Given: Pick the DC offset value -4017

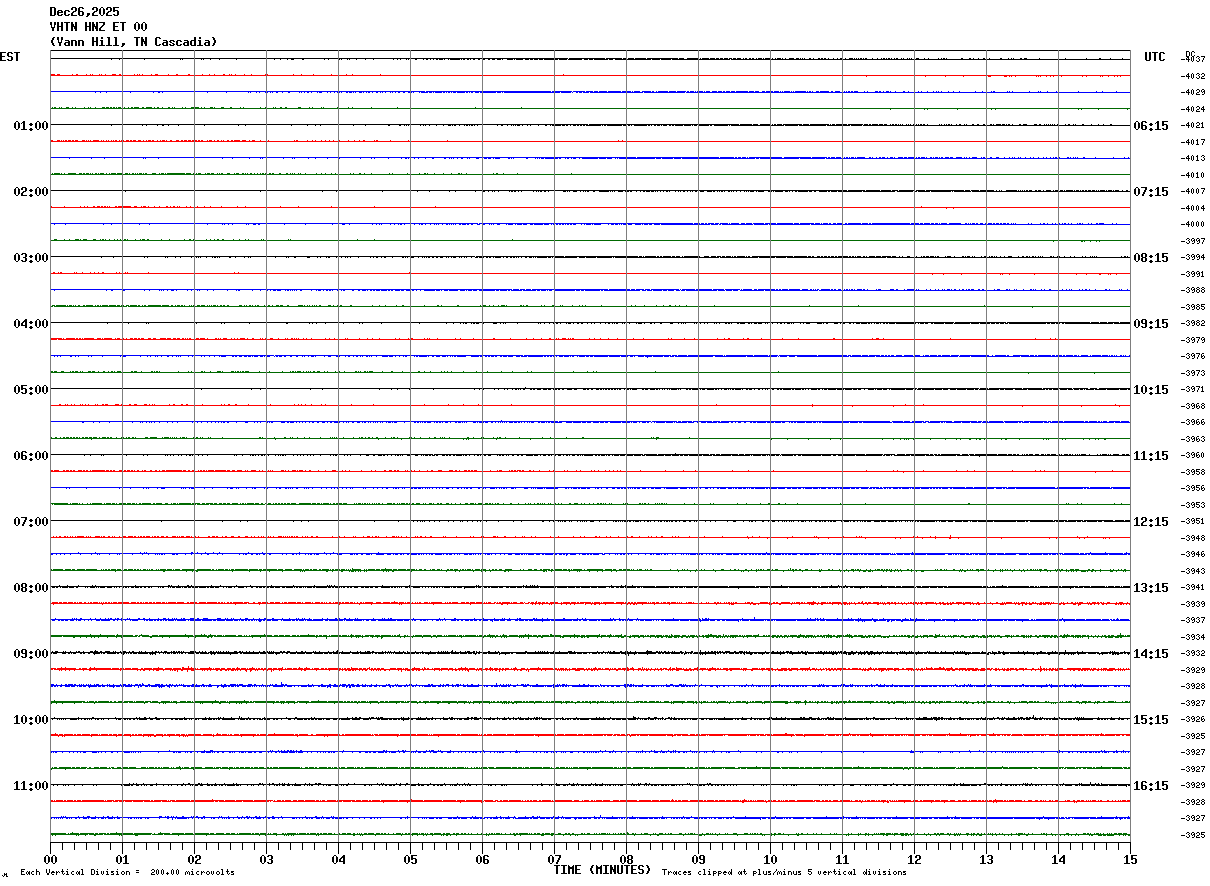Looking at the screenshot, I should [x=1193, y=142].
